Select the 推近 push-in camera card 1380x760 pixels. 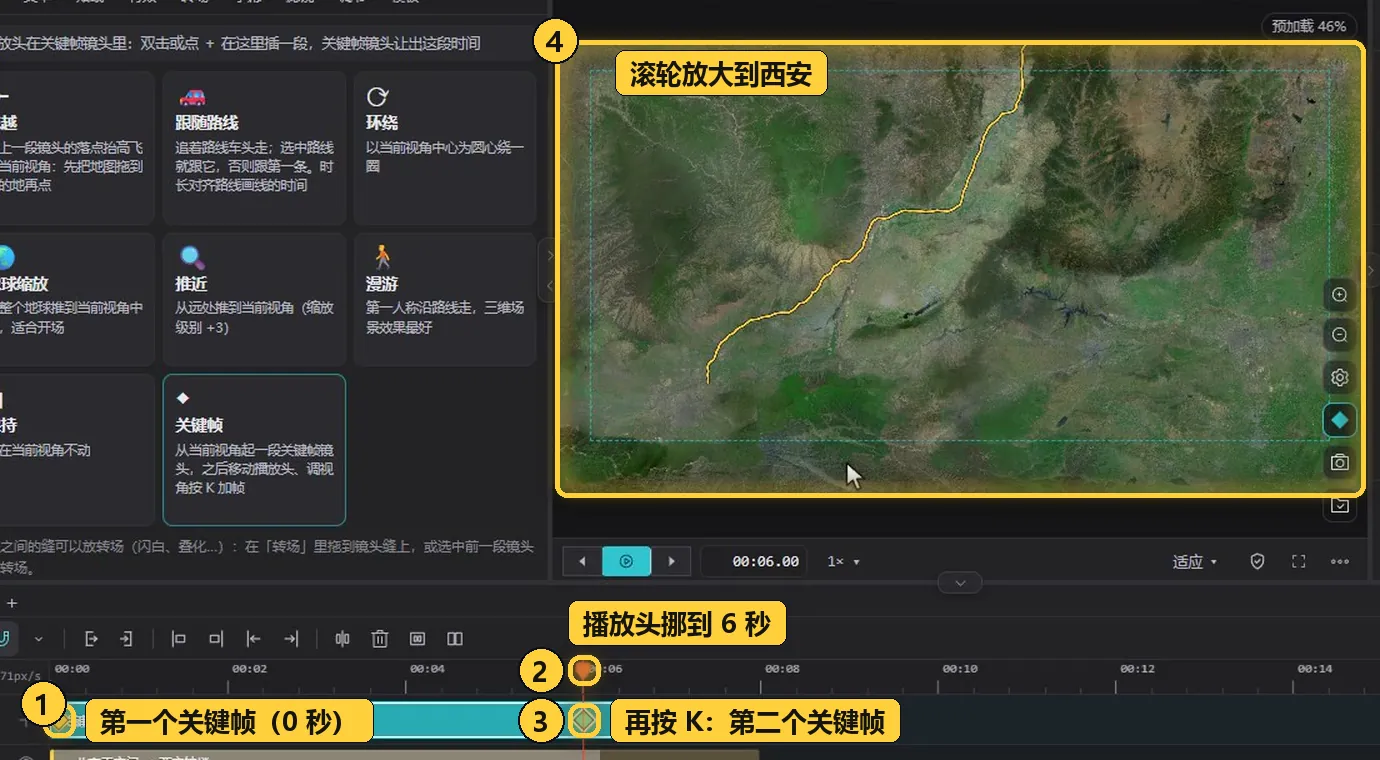tap(255, 300)
